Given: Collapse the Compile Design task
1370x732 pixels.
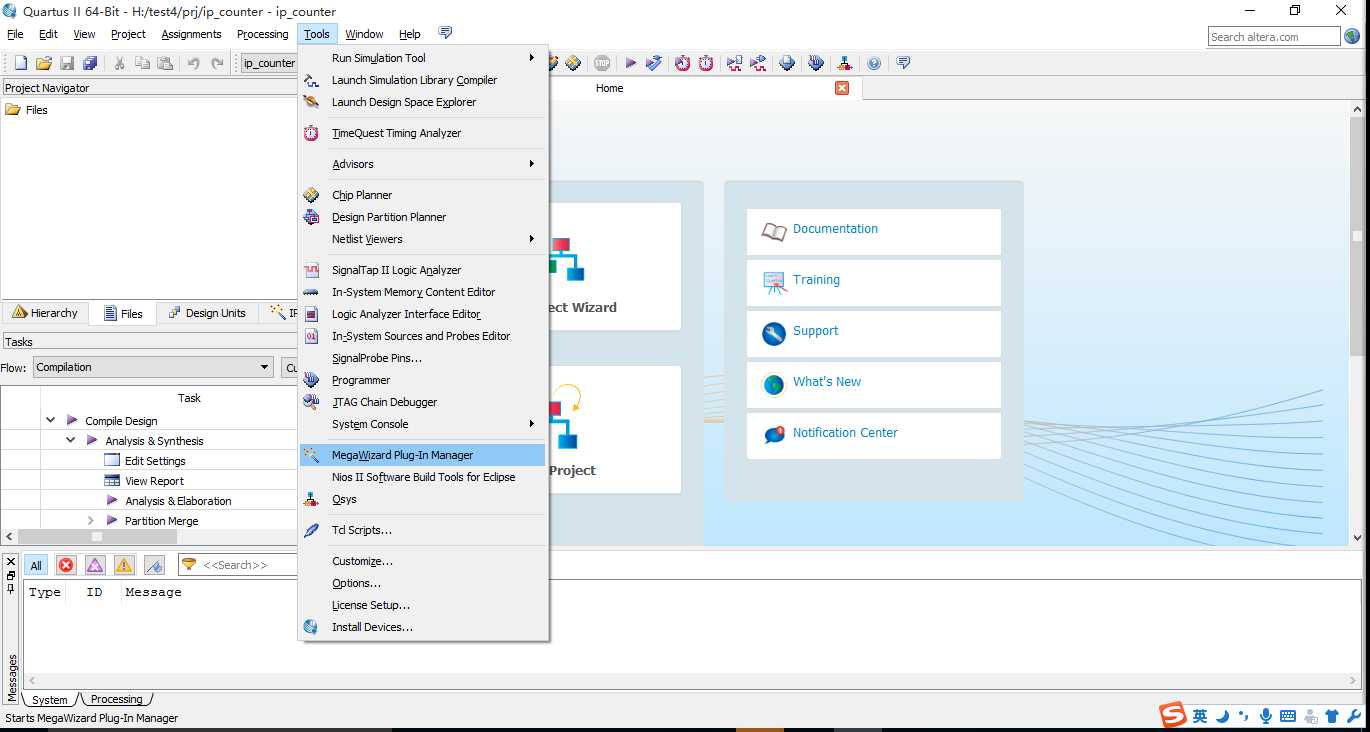Looking at the screenshot, I should (50, 421).
